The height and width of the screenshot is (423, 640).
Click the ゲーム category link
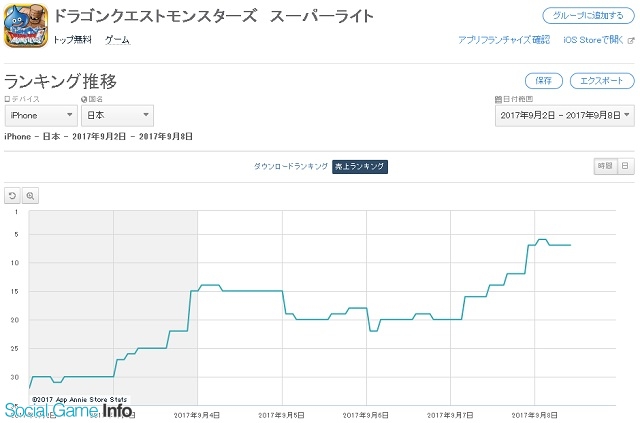pyautogui.click(x=118, y=40)
